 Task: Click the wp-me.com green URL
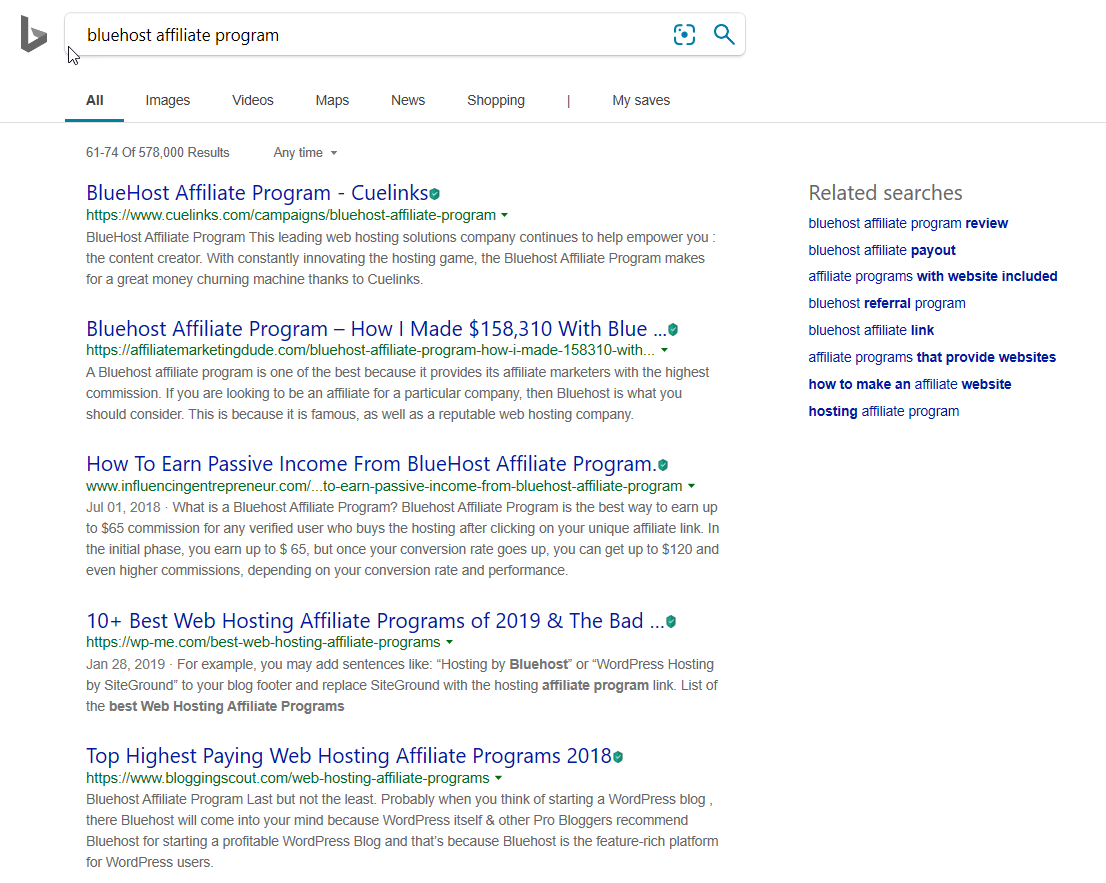tap(263, 643)
